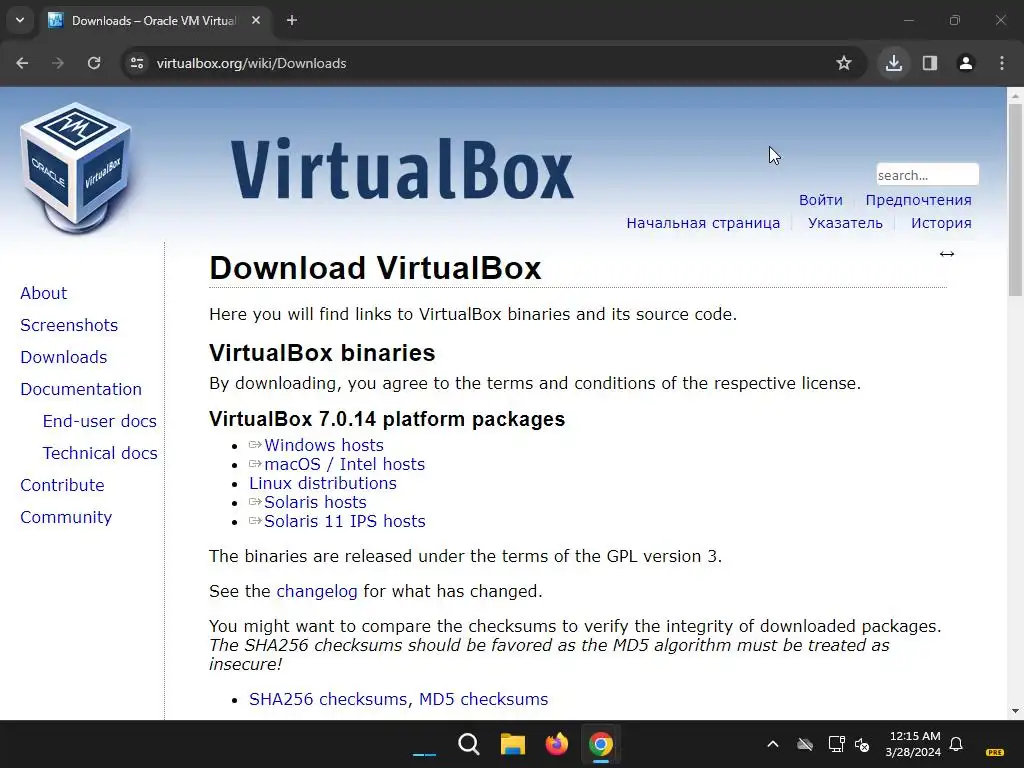
Task: Select the Downloads – Oracle VM VirtualBox tab
Action: point(155,20)
